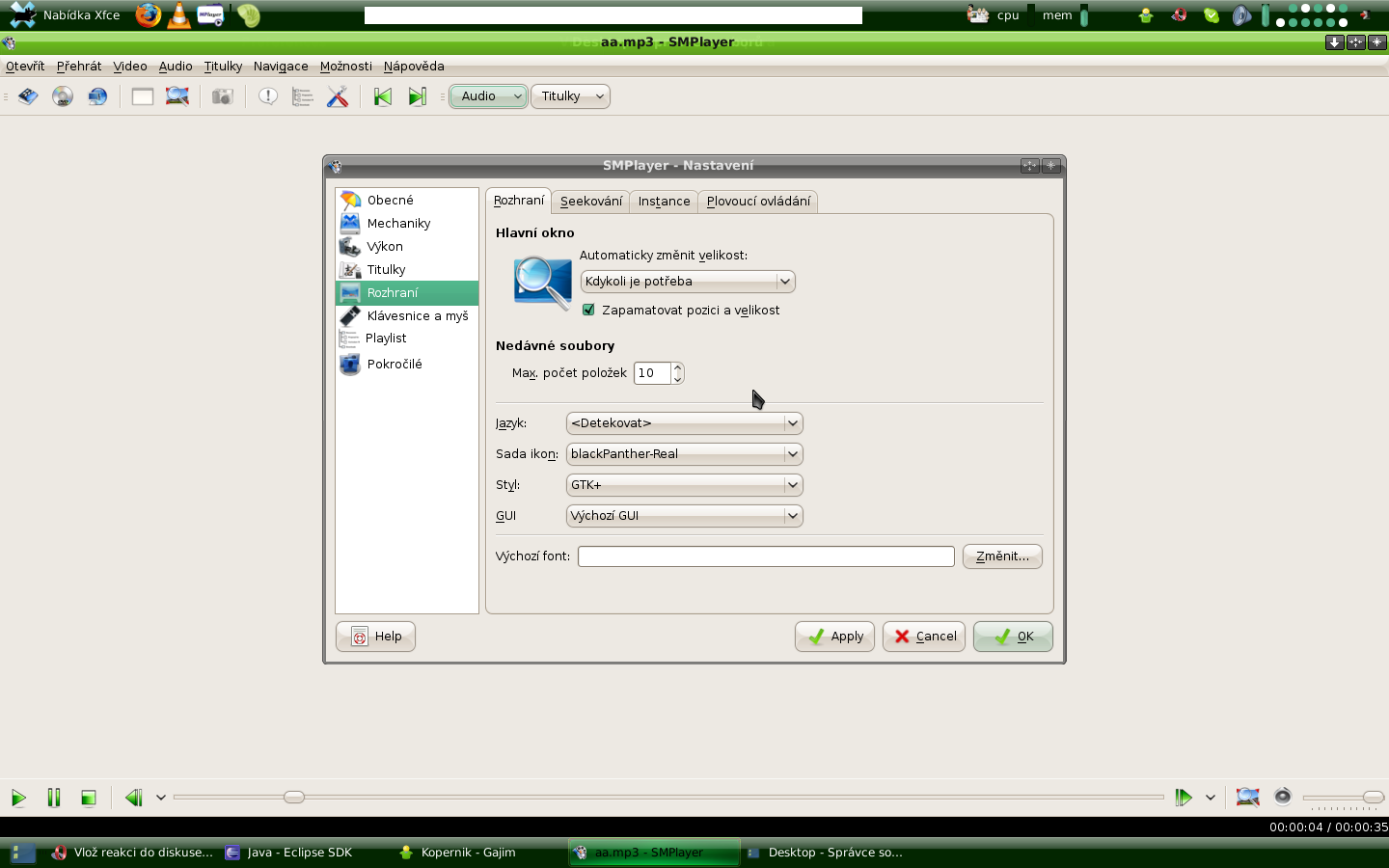Open the Titulky toolbar dropdown
Screen dimensions: 1389x868
click(570, 96)
